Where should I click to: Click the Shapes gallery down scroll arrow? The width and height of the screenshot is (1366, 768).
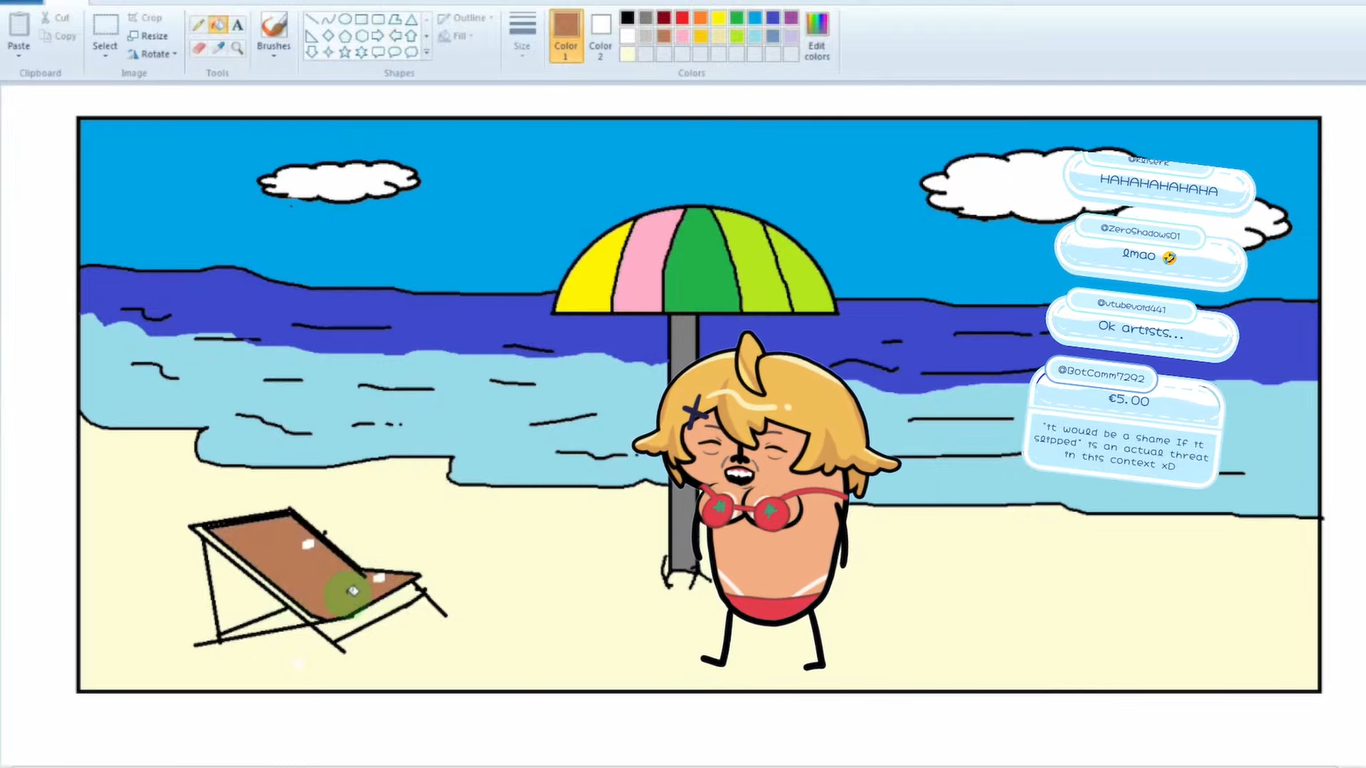click(427, 36)
